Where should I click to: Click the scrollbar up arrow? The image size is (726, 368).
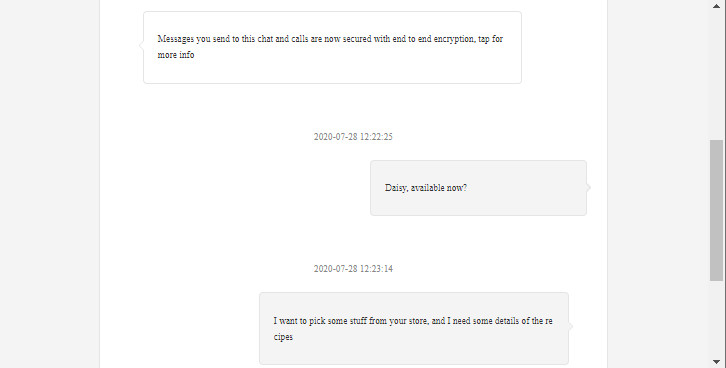tap(716, 6)
